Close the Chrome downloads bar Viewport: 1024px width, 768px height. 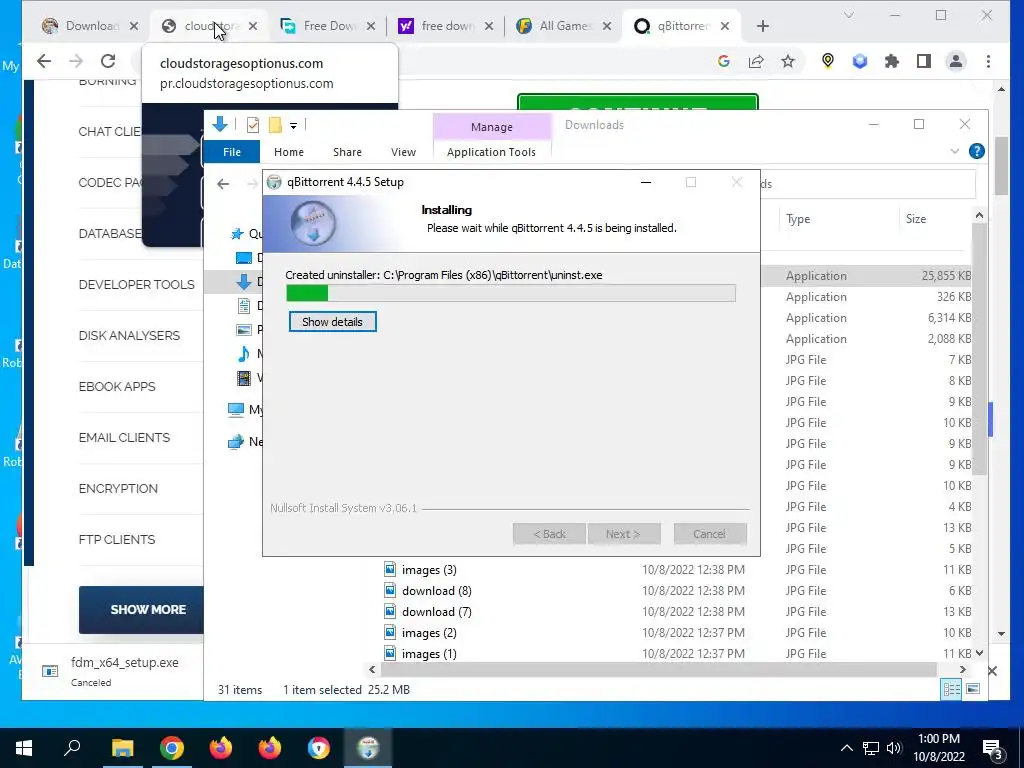[992, 671]
